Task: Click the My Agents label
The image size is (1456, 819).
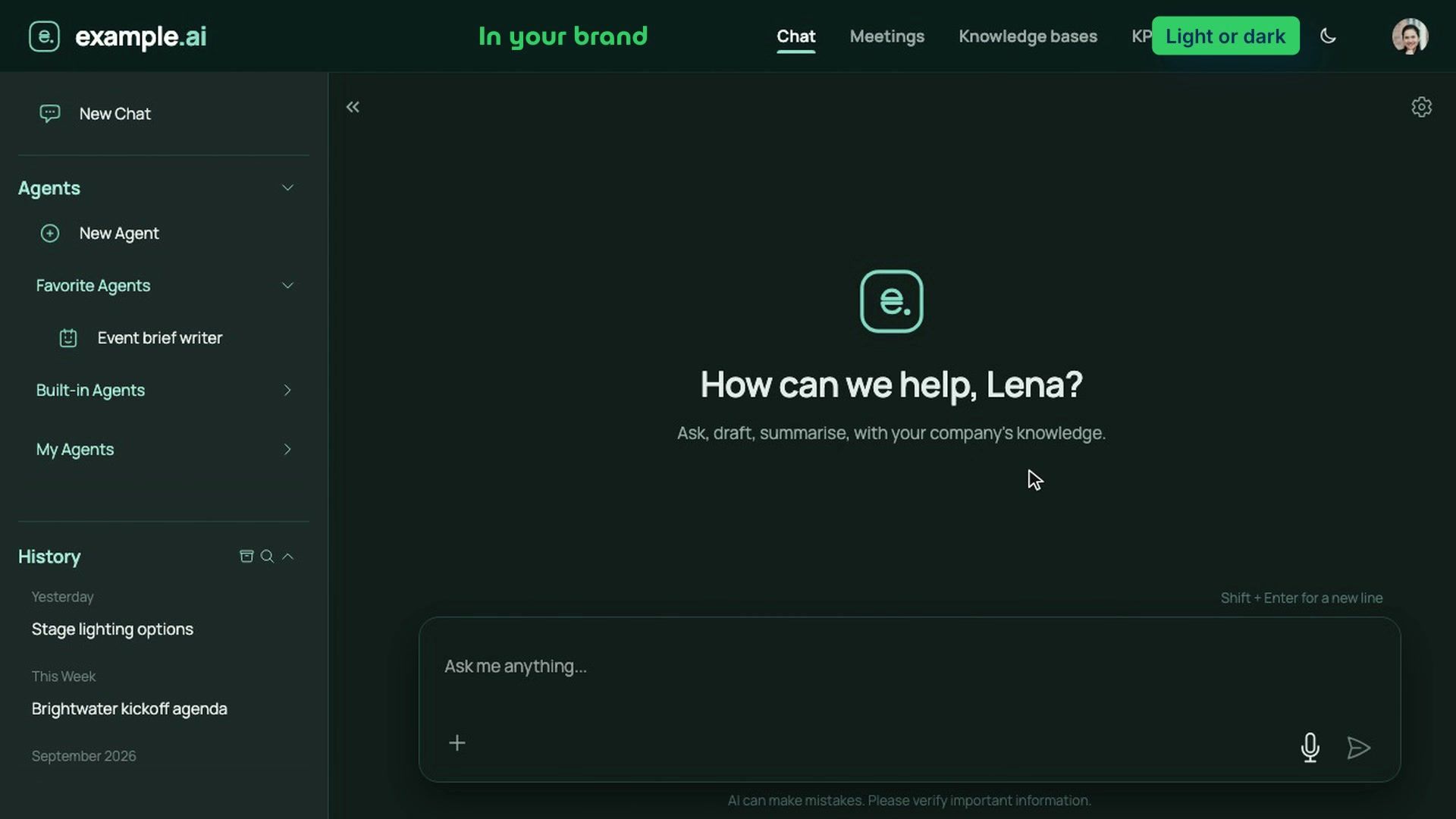Action: (x=75, y=450)
